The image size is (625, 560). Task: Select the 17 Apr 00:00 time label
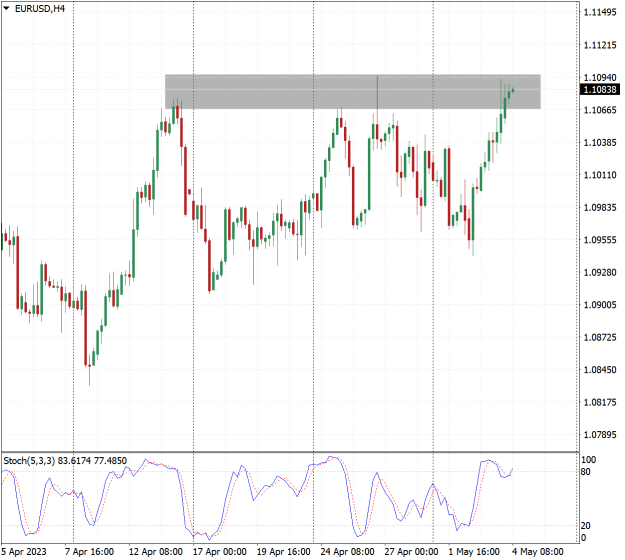pos(220,552)
